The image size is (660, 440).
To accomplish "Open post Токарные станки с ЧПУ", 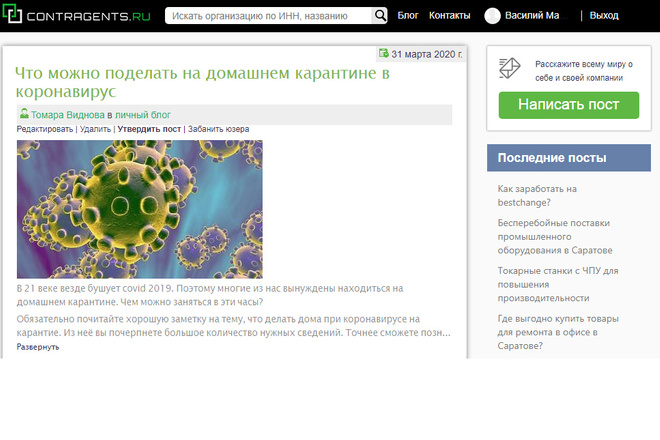I will pyautogui.click(x=558, y=284).
